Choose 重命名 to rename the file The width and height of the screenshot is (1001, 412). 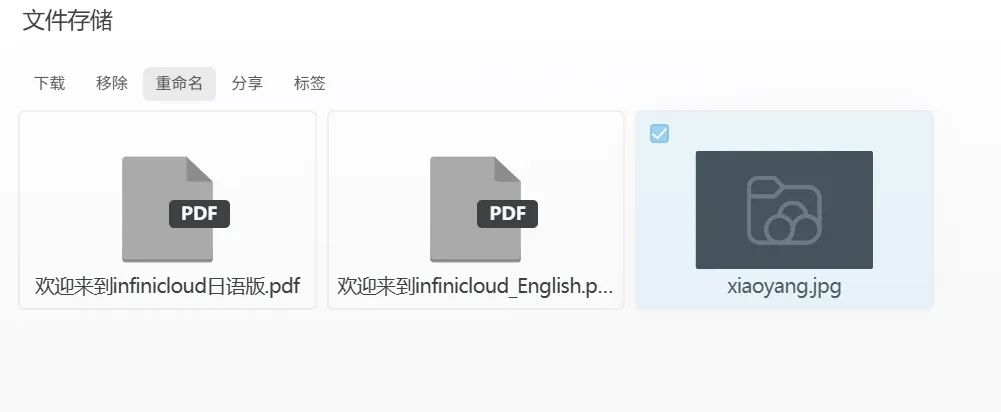(179, 84)
